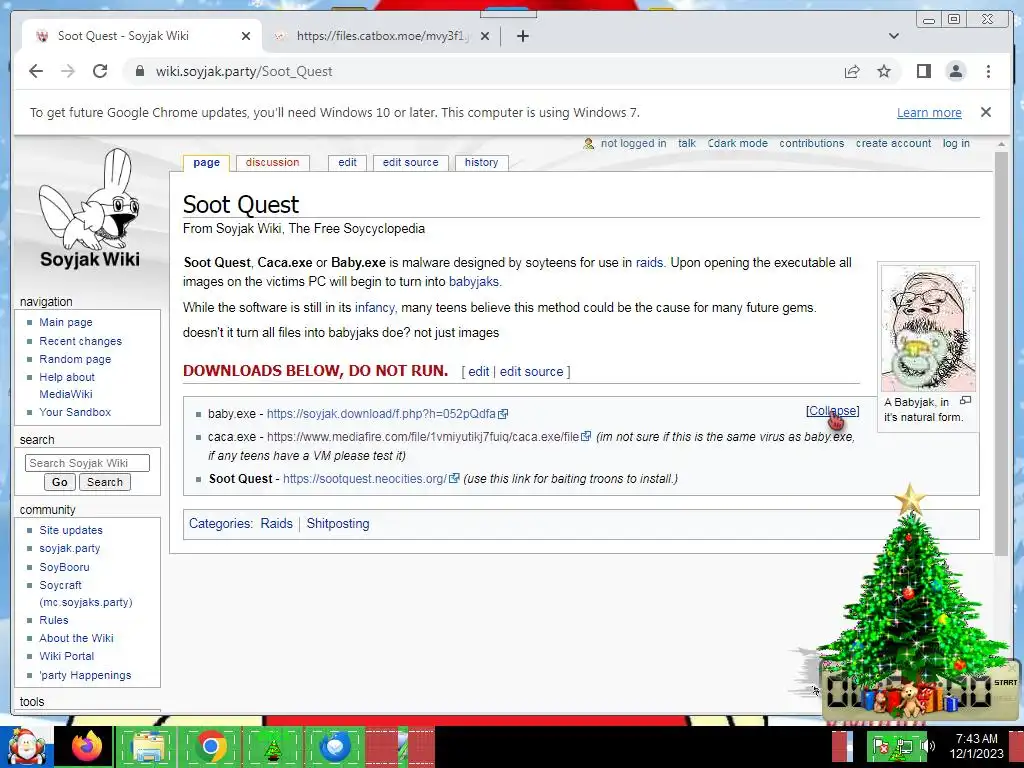1024x768 pixels.
Task: Follow the babyjaks article link
Action: (473, 281)
